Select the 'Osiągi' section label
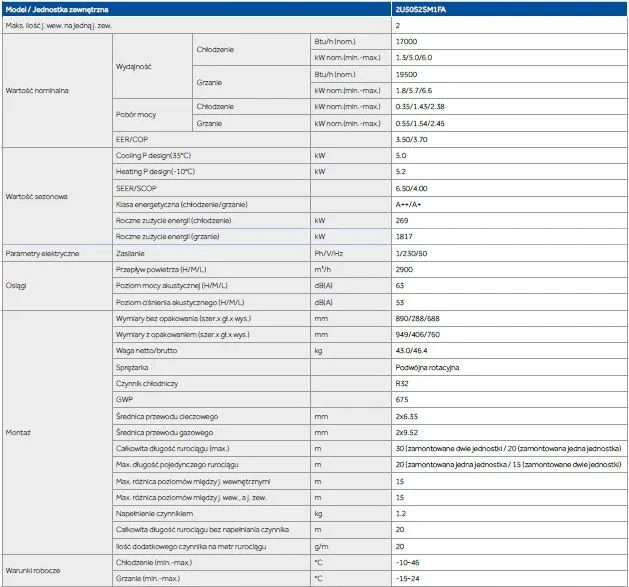Viewport: 629px width, 587px height. [16, 286]
